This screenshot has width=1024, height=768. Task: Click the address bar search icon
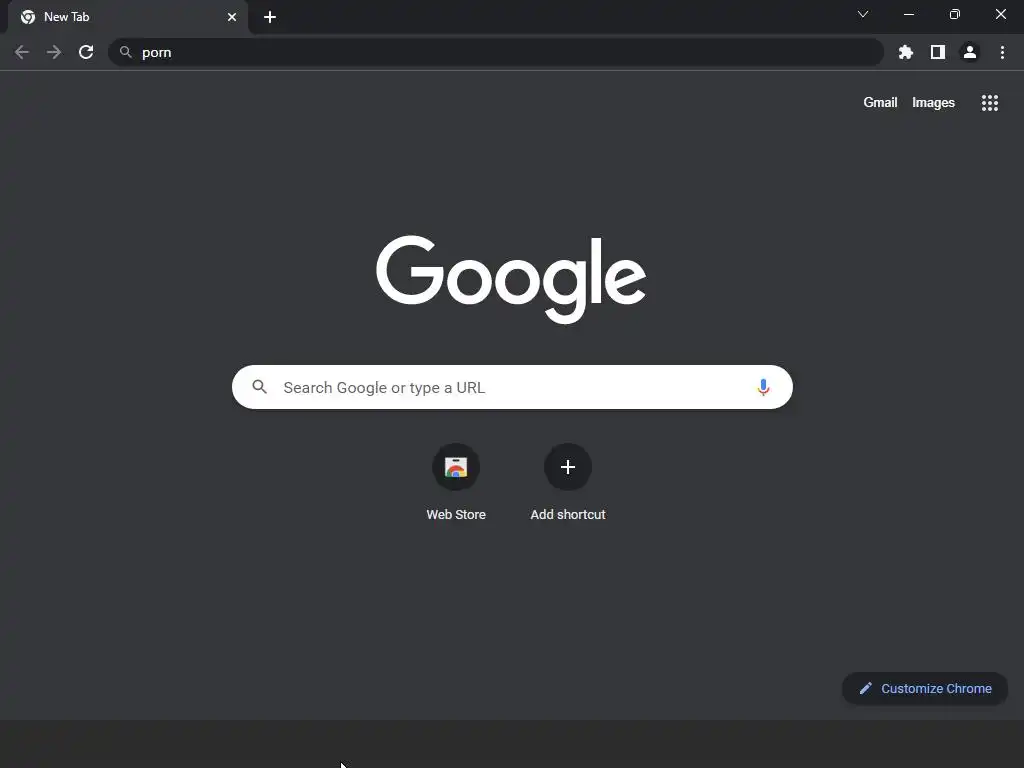point(125,52)
